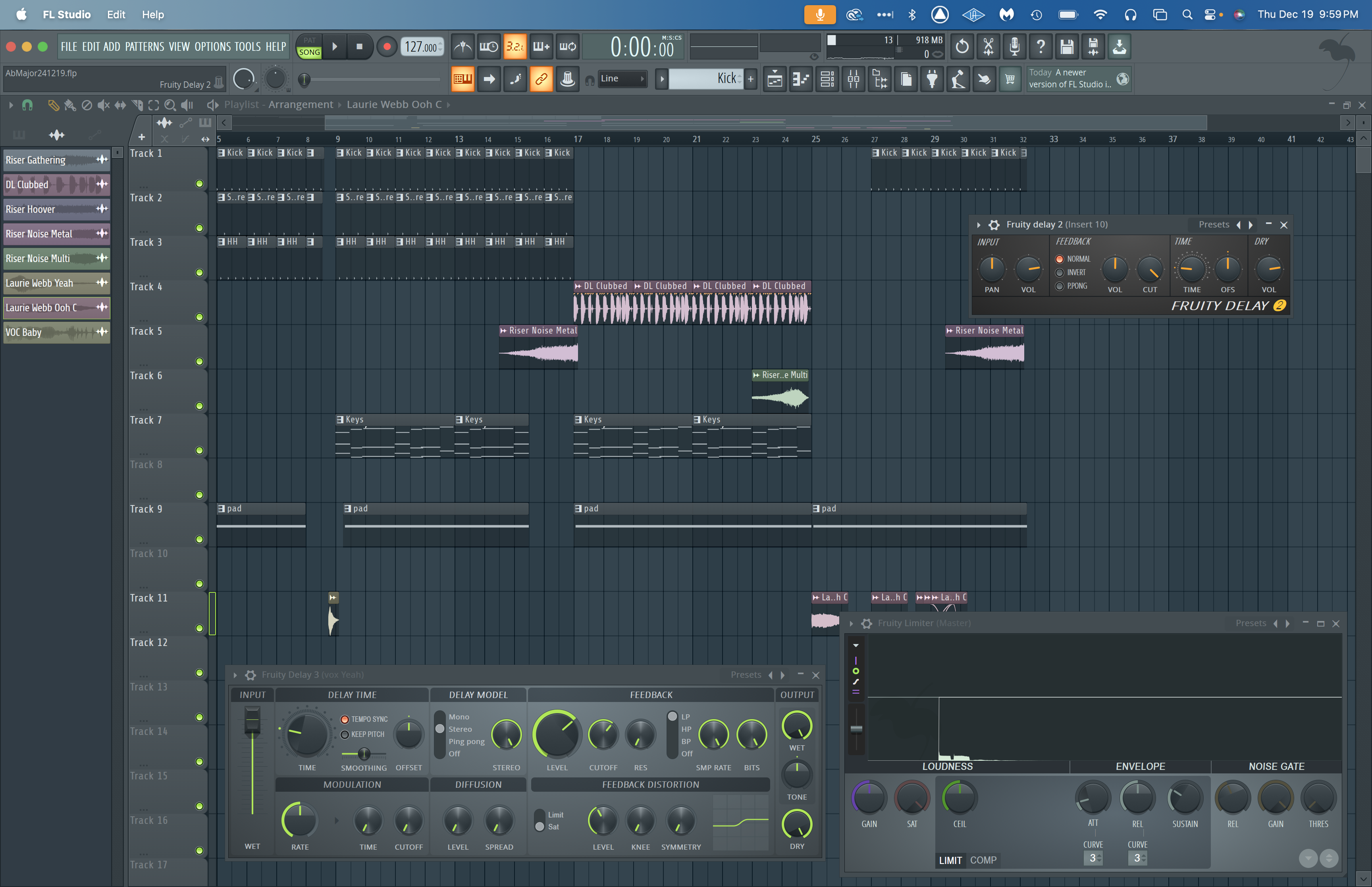This screenshot has height=887, width=1372.
Task: Open the PATTERNS menu
Action: (145, 47)
